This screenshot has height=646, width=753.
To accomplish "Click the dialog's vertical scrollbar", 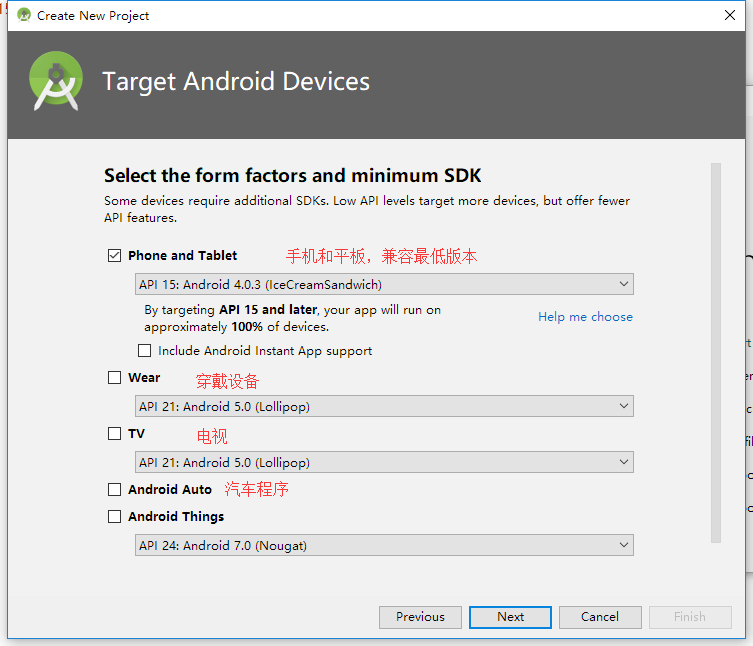I will point(716,353).
